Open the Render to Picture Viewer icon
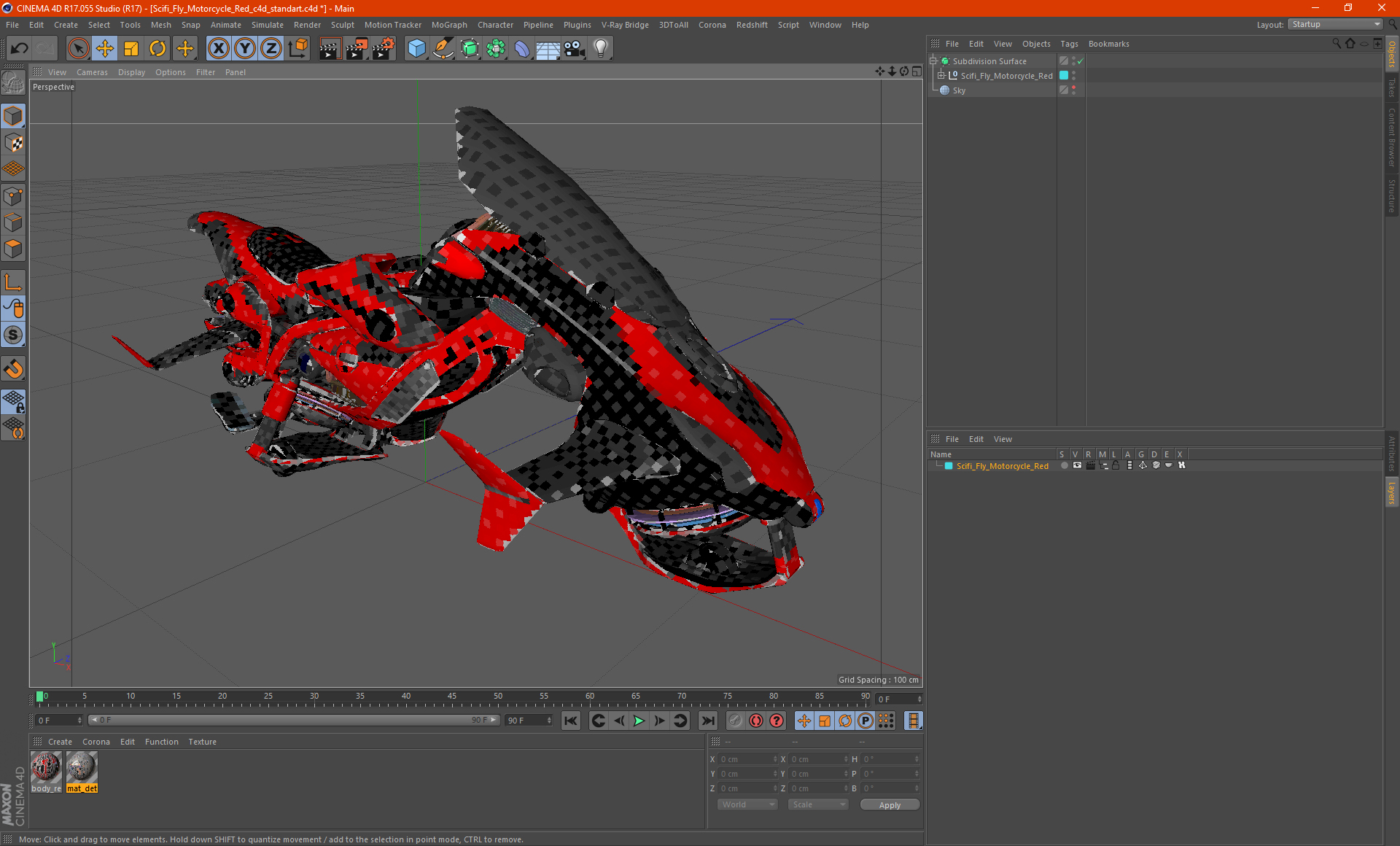 click(x=357, y=49)
